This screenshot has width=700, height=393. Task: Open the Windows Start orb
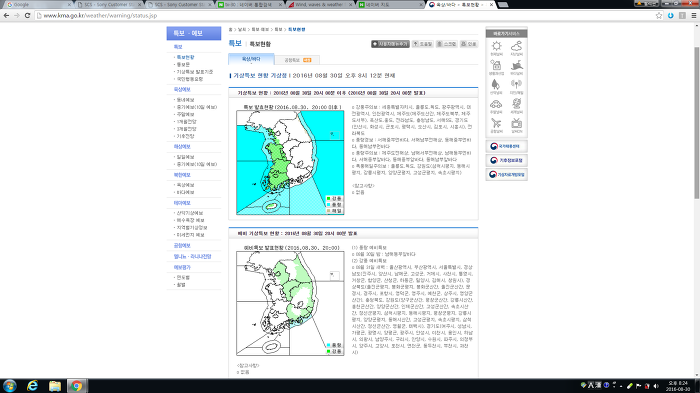(9, 386)
